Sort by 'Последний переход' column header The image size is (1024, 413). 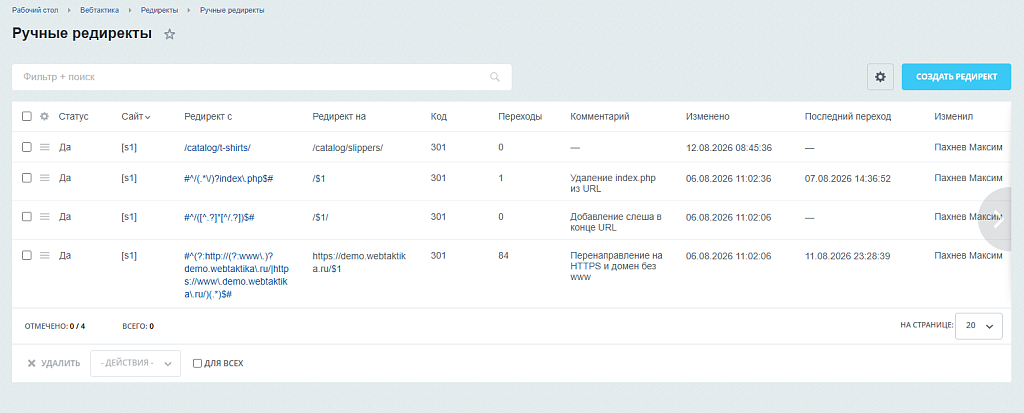click(x=848, y=116)
